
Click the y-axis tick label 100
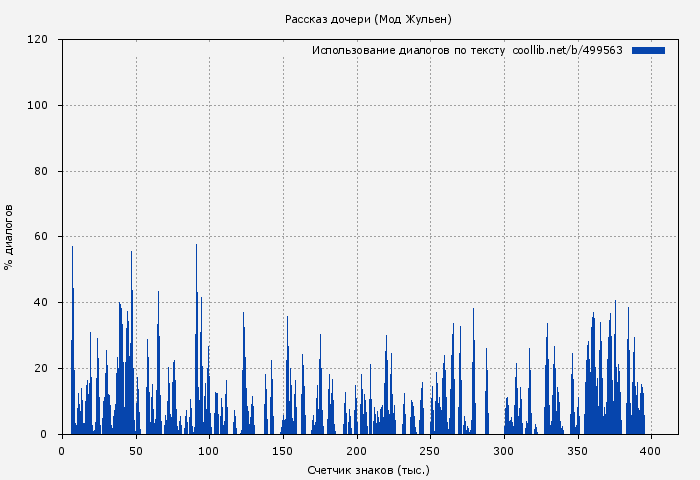click(39, 106)
